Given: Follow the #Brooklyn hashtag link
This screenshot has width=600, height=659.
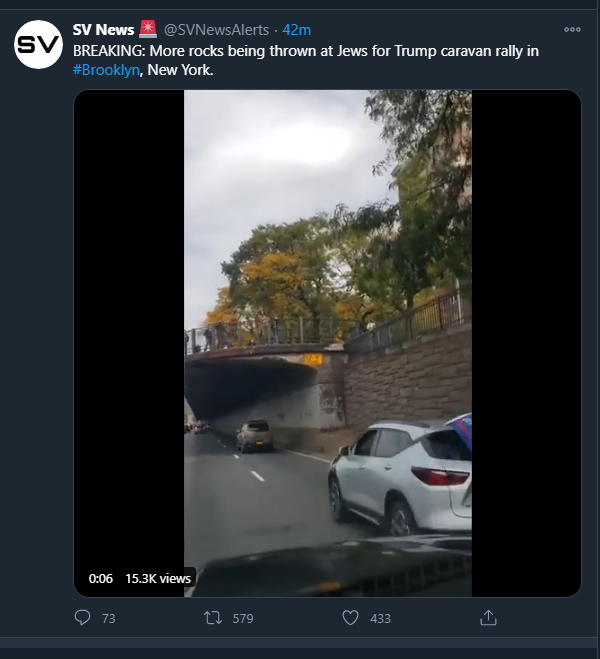Looking at the screenshot, I should 106,70.
